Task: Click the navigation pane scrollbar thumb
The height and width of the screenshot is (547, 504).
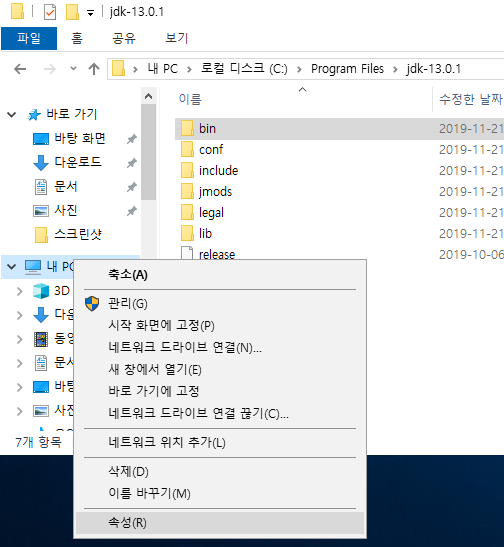Action: (149, 152)
